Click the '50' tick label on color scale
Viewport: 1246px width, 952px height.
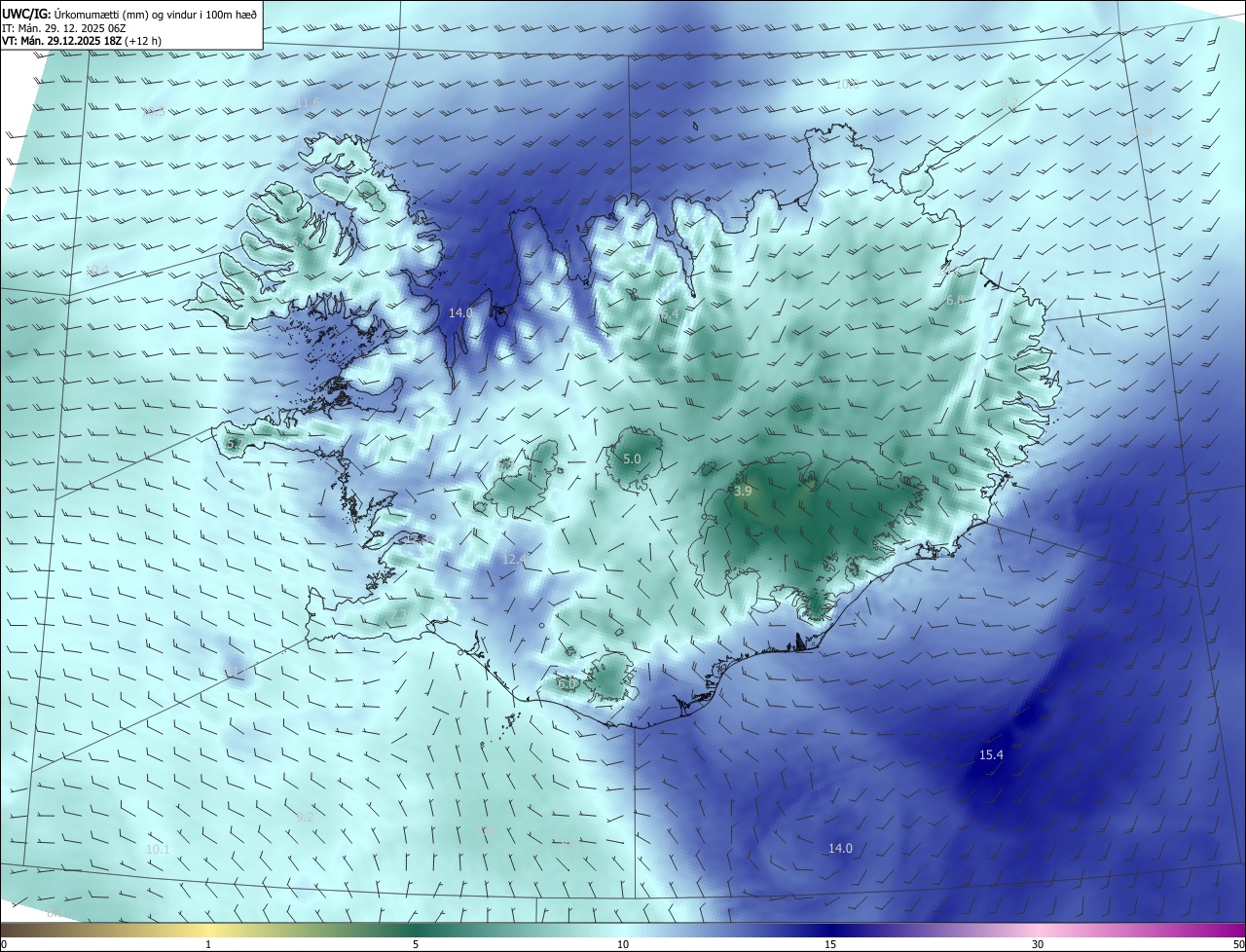1238,944
